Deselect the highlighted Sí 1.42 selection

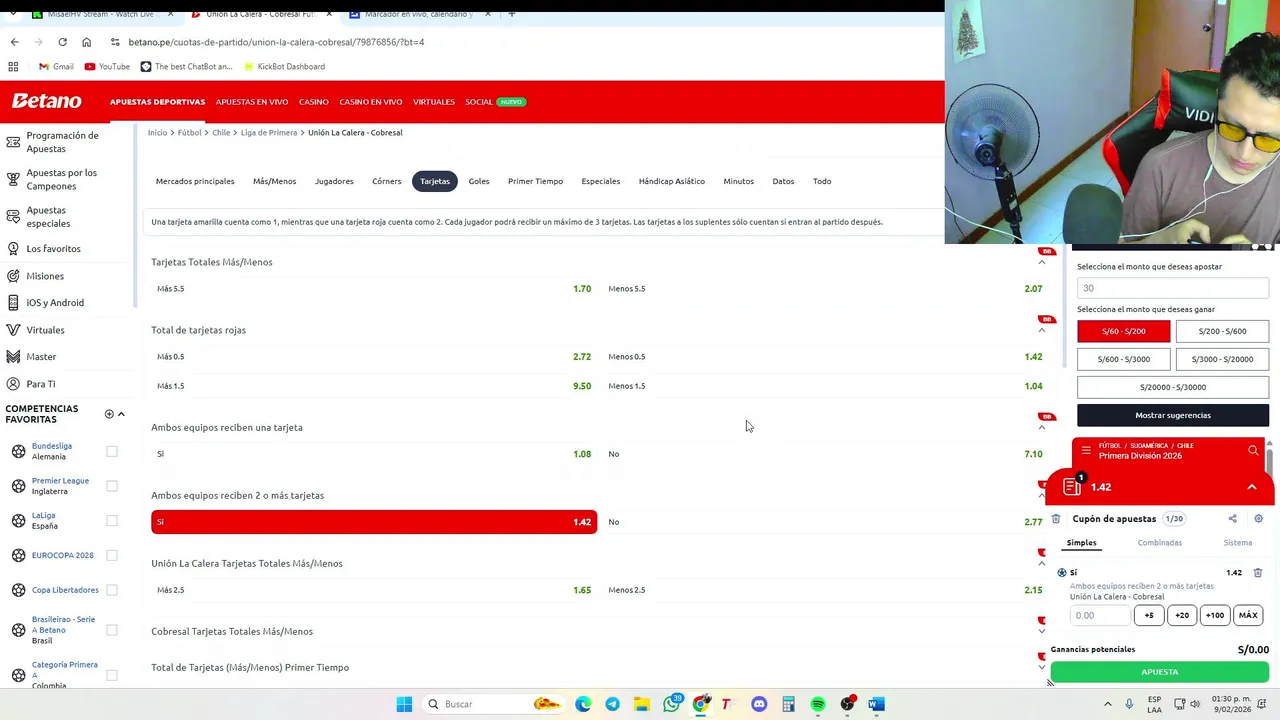[x=374, y=521]
